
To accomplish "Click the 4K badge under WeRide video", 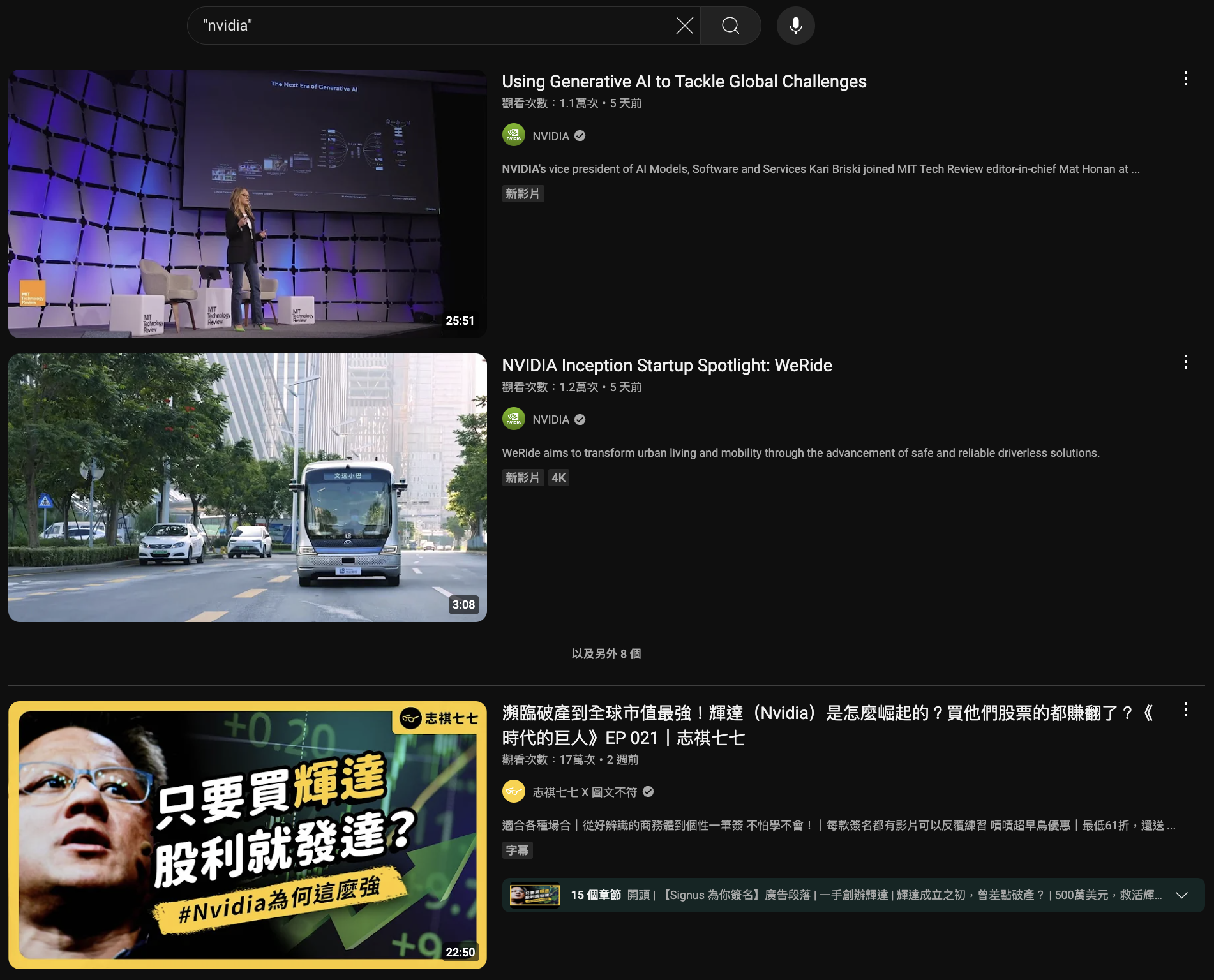I will (x=558, y=478).
